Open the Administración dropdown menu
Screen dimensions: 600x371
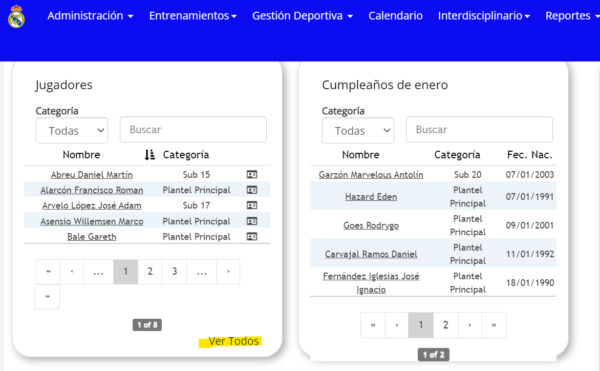click(x=90, y=16)
